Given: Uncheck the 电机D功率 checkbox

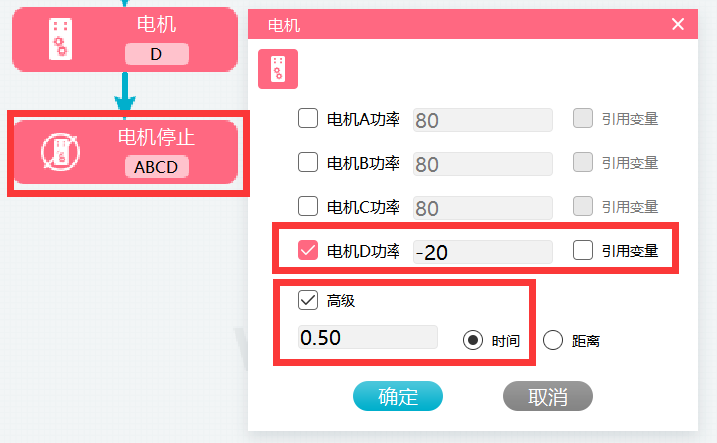Looking at the screenshot, I should tap(308, 250).
